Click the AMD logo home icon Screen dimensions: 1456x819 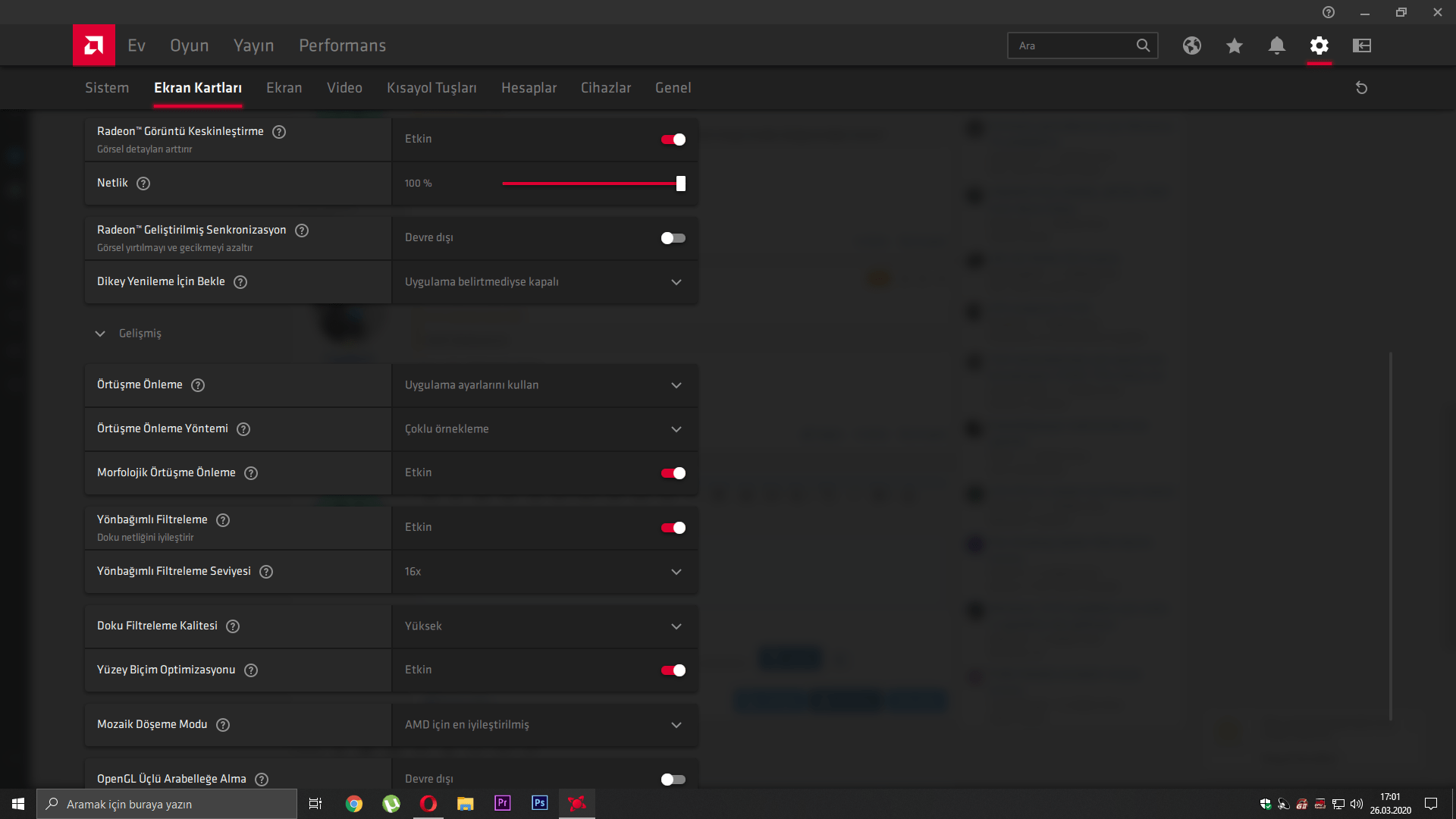click(x=94, y=45)
